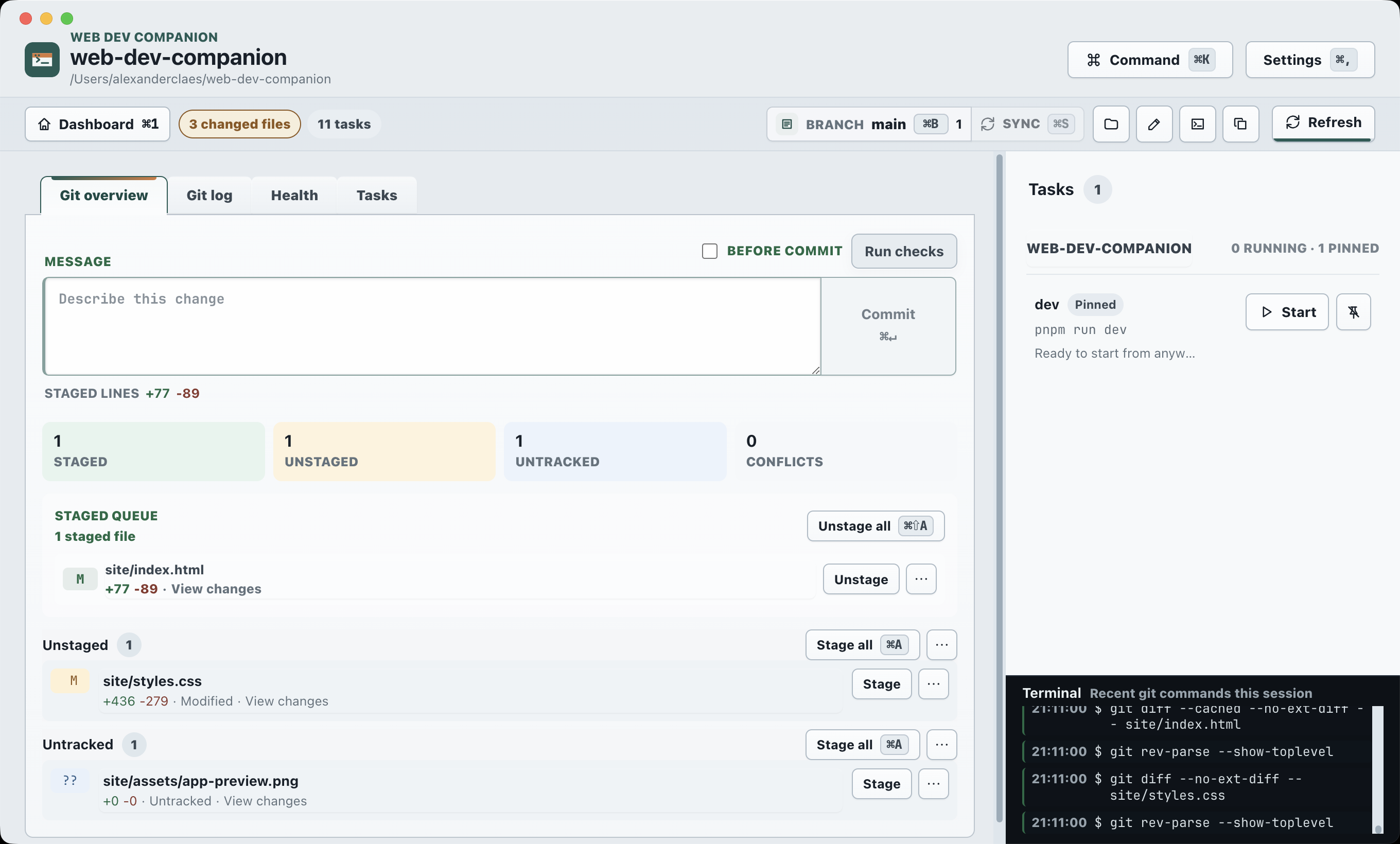Open the Health tab
The width and height of the screenshot is (1400, 844).
[x=294, y=196]
